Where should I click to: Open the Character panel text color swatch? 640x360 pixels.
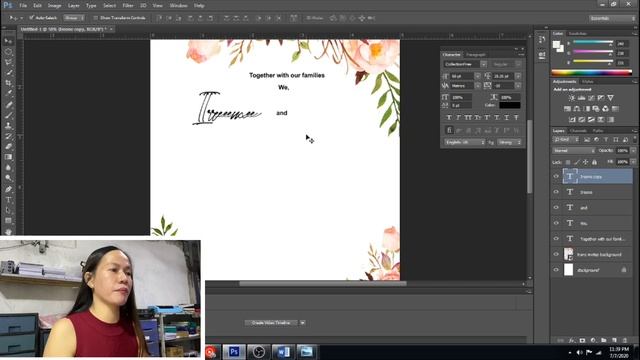coord(509,105)
